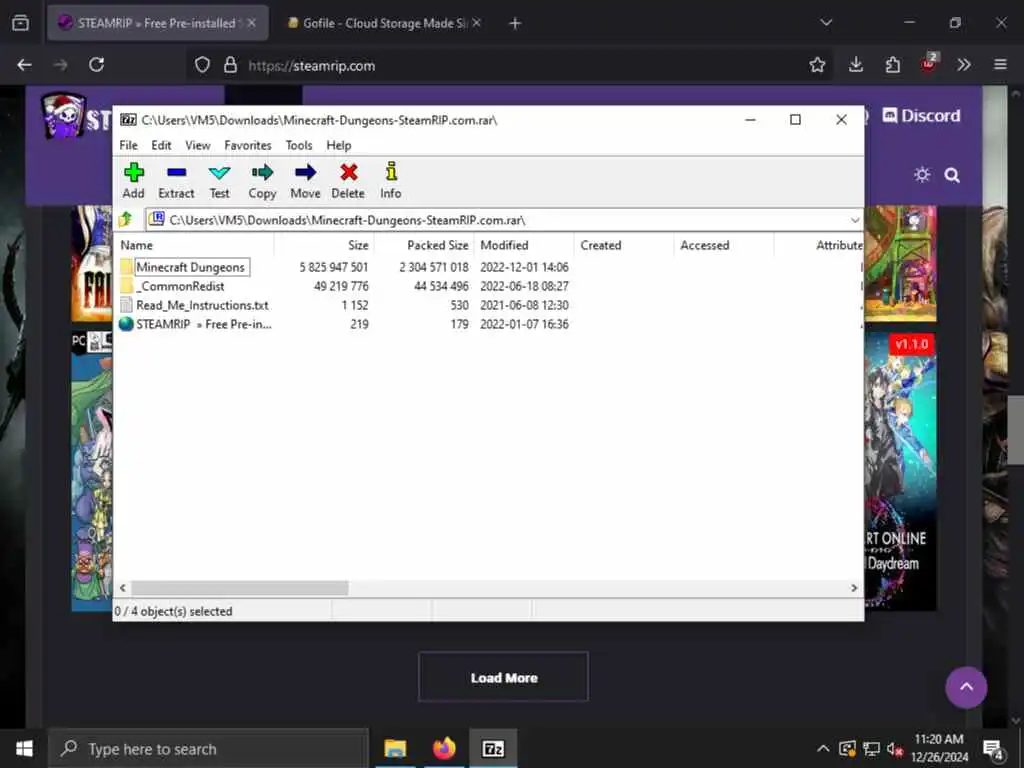Screen dimensions: 1024x768
Task: Click the red extension badge icon
Action: click(x=929, y=63)
